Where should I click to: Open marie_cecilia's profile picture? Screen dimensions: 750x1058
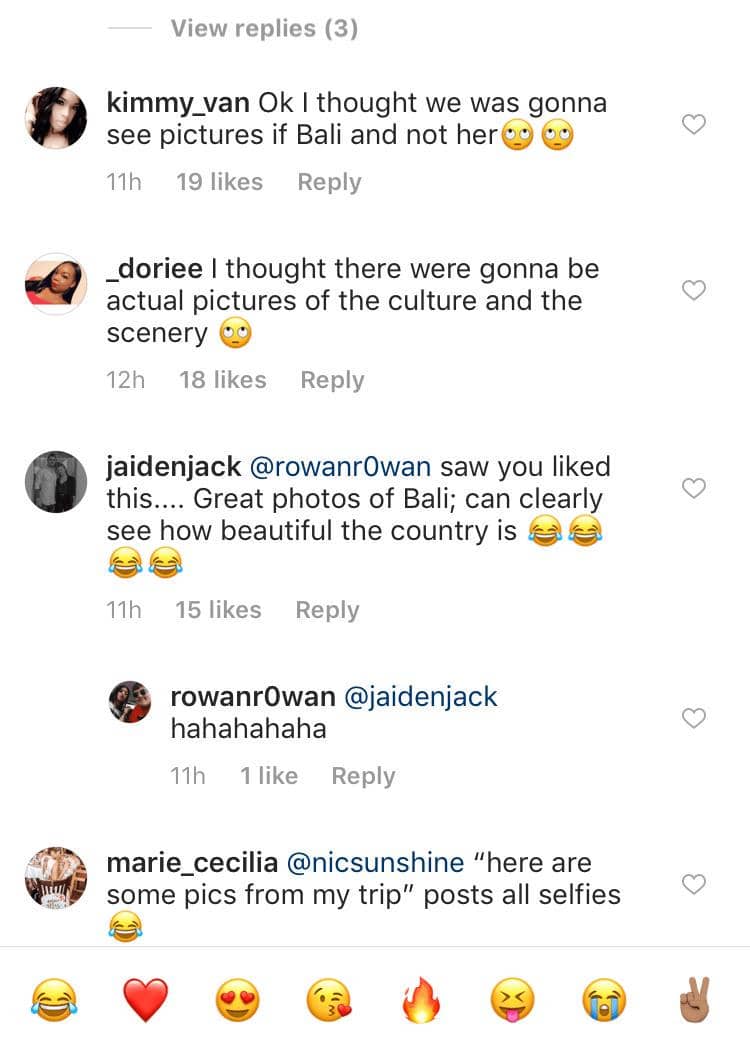(x=56, y=878)
